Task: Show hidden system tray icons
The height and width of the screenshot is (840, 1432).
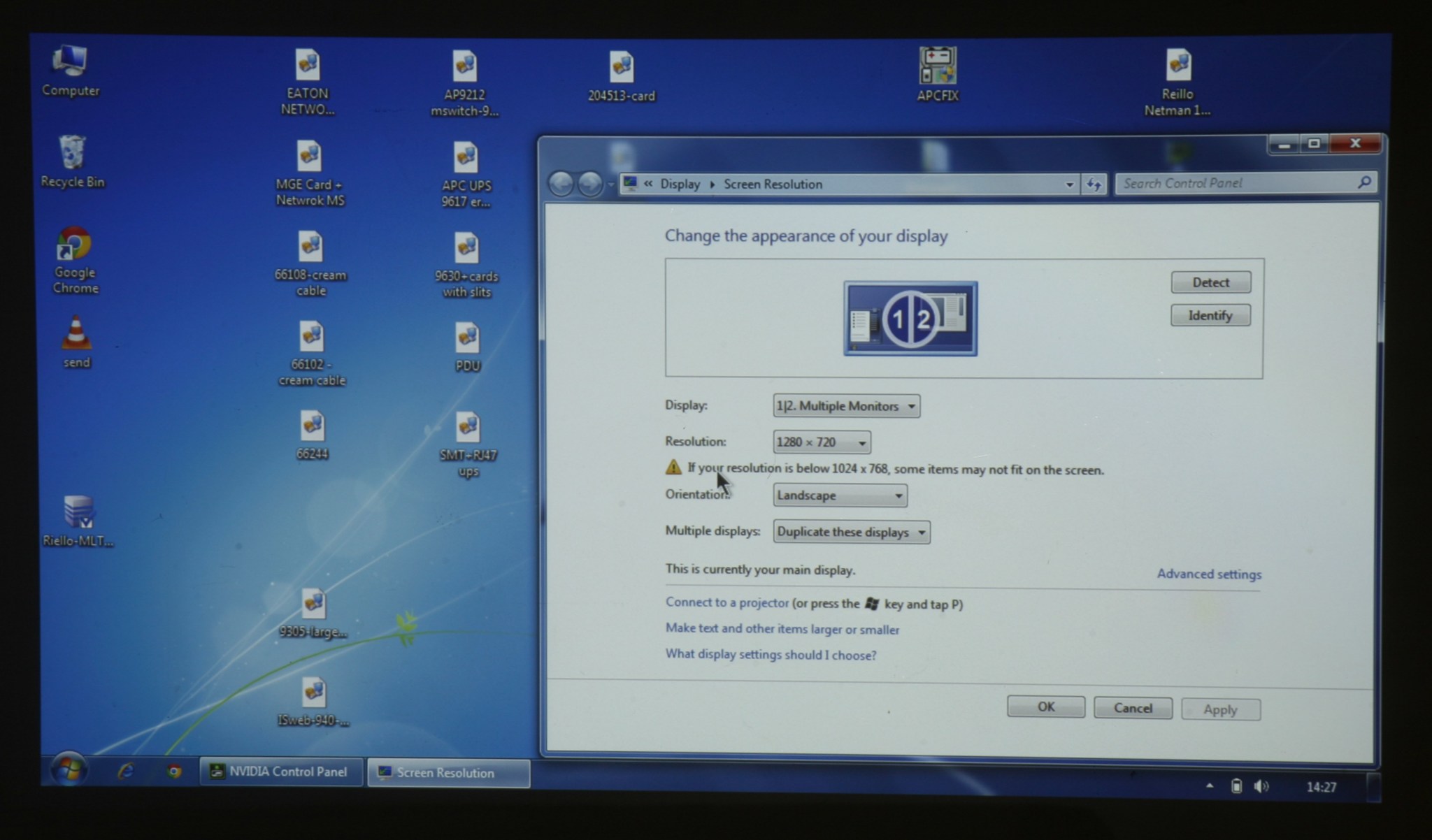Action: [1209, 785]
